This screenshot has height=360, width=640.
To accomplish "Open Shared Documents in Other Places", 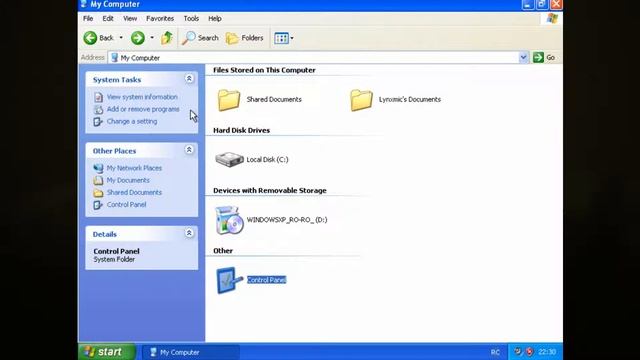I will [x=134, y=192].
